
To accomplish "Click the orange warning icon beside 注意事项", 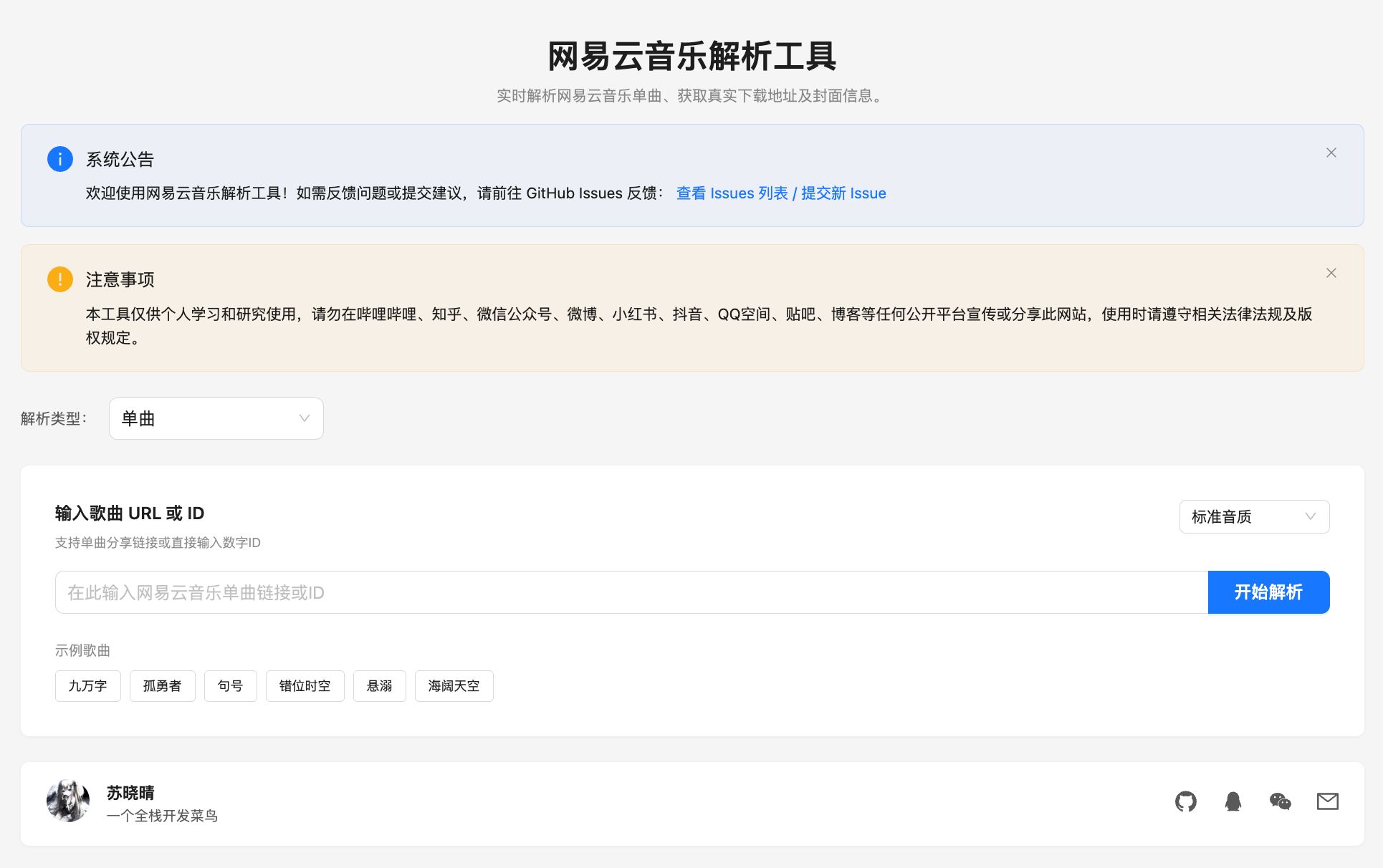I will pyautogui.click(x=60, y=279).
